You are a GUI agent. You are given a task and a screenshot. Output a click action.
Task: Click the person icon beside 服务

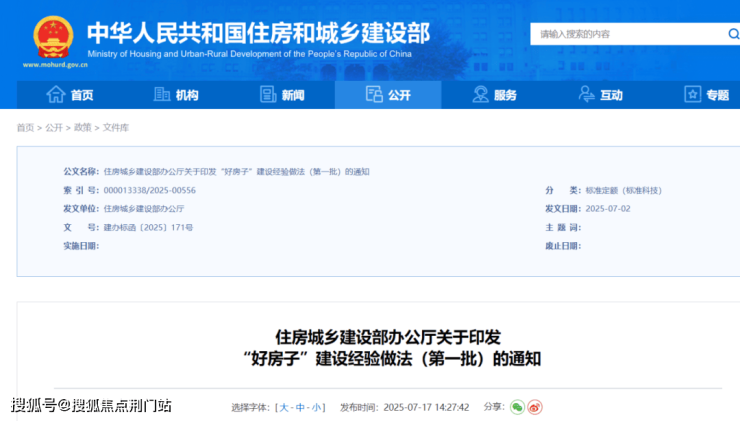tap(480, 94)
